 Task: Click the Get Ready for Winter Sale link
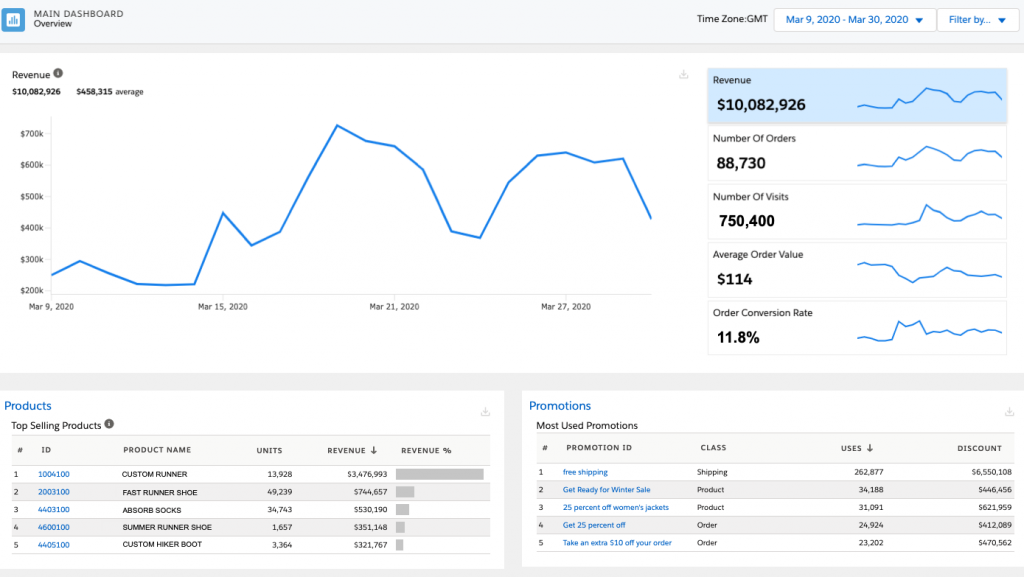click(x=609, y=490)
